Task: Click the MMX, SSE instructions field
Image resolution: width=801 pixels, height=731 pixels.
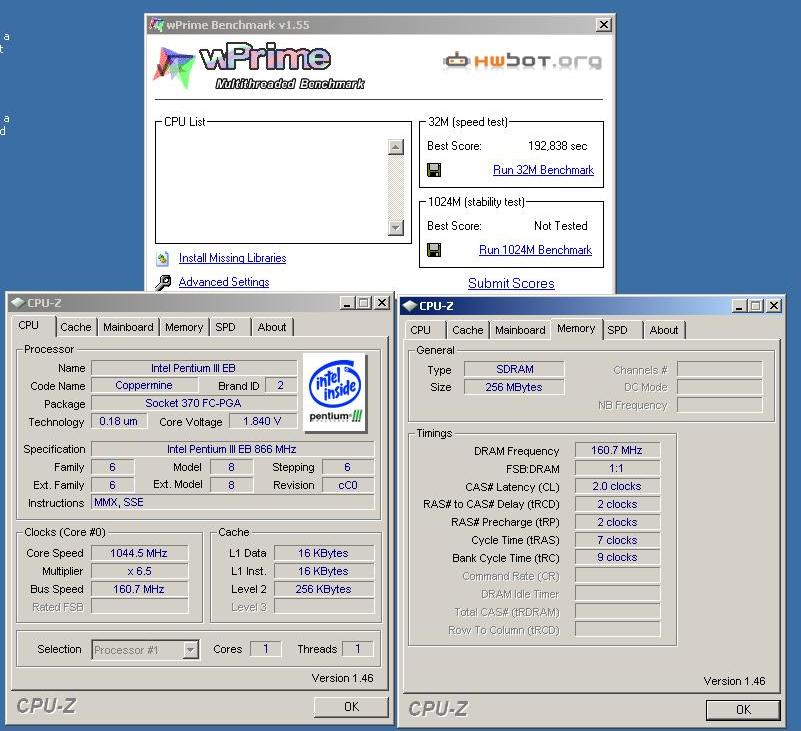Action: tap(232, 503)
